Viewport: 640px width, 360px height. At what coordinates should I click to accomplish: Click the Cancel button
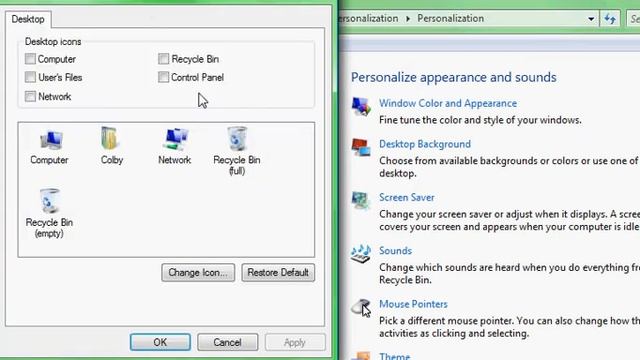(x=227, y=342)
